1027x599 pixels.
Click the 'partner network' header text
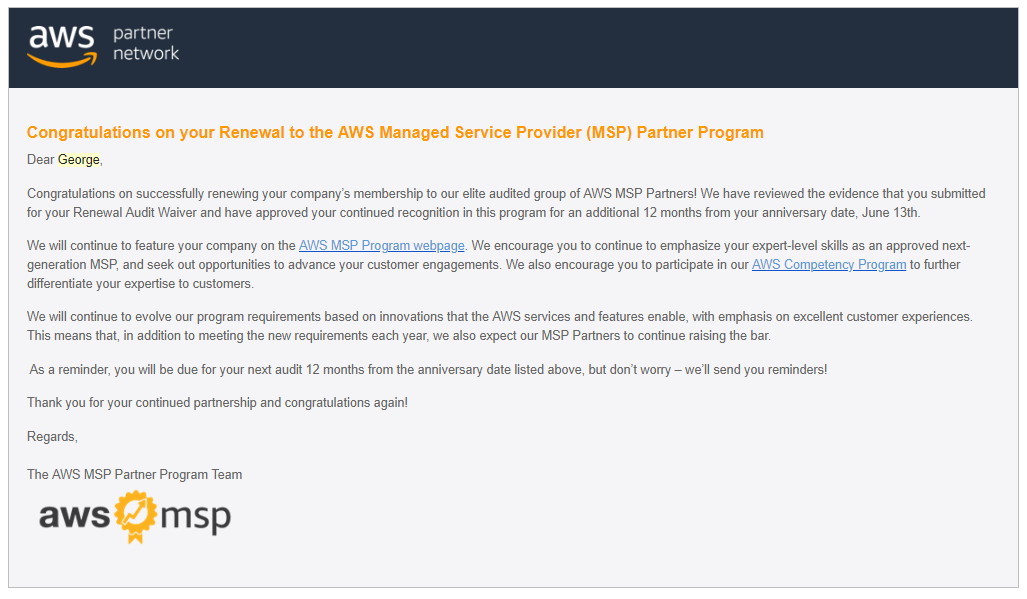pos(145,43)
